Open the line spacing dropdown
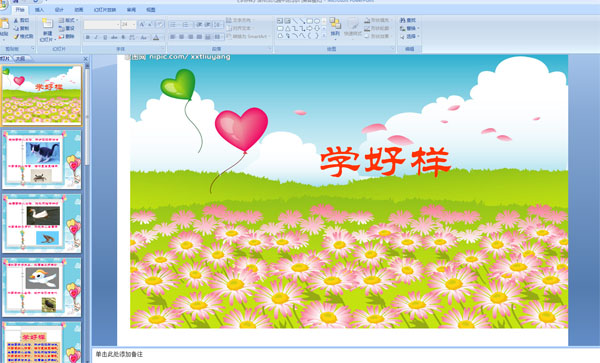This screenshot has width=600, height=363. tap(218, 24)
